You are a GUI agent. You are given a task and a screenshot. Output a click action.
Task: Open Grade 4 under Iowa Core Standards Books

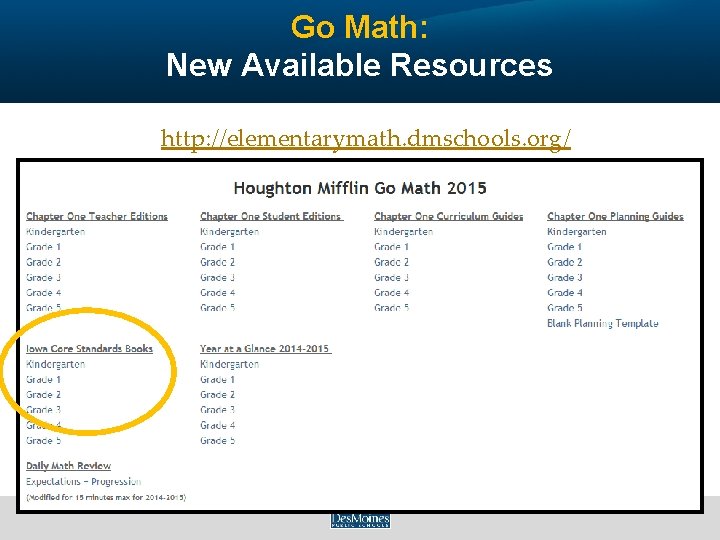(44, 425)
